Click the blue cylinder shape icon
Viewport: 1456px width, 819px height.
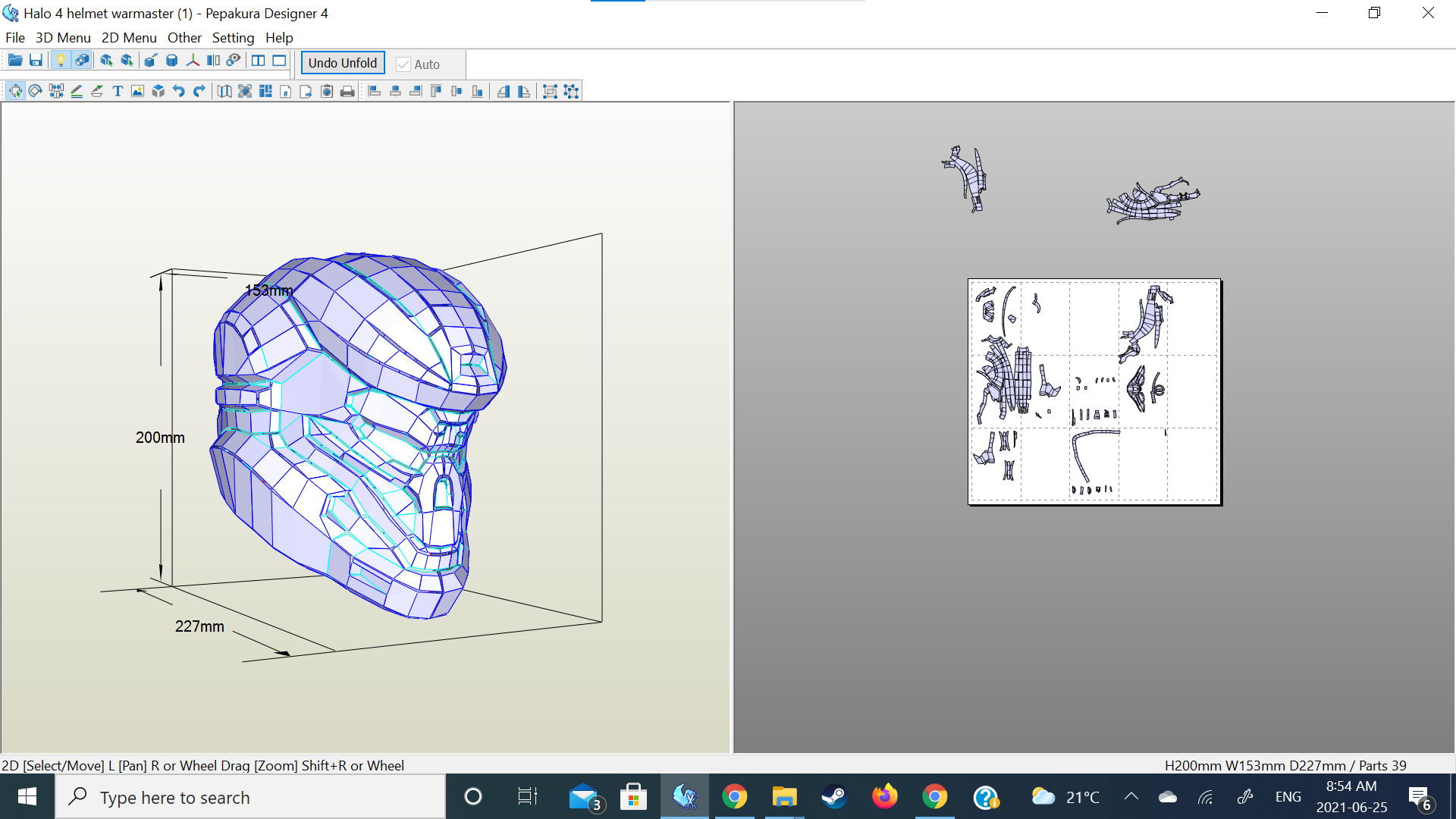171,61
